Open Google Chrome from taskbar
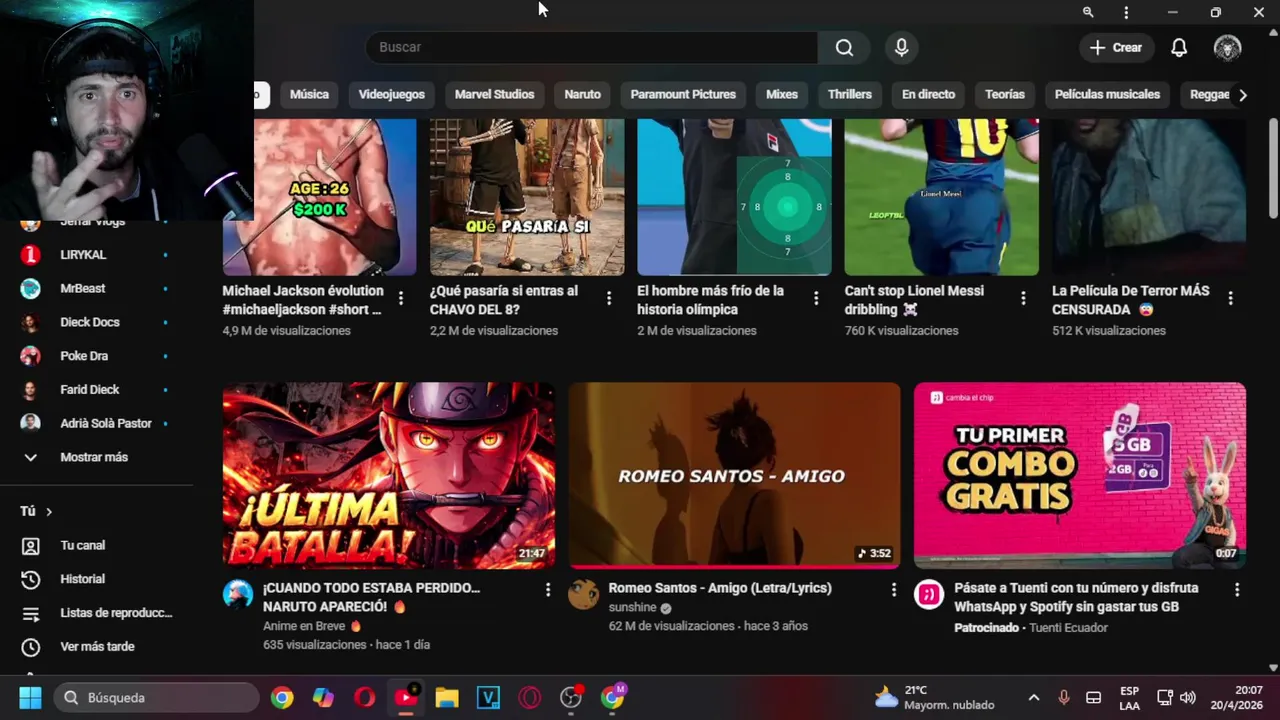 coord(282,697)
